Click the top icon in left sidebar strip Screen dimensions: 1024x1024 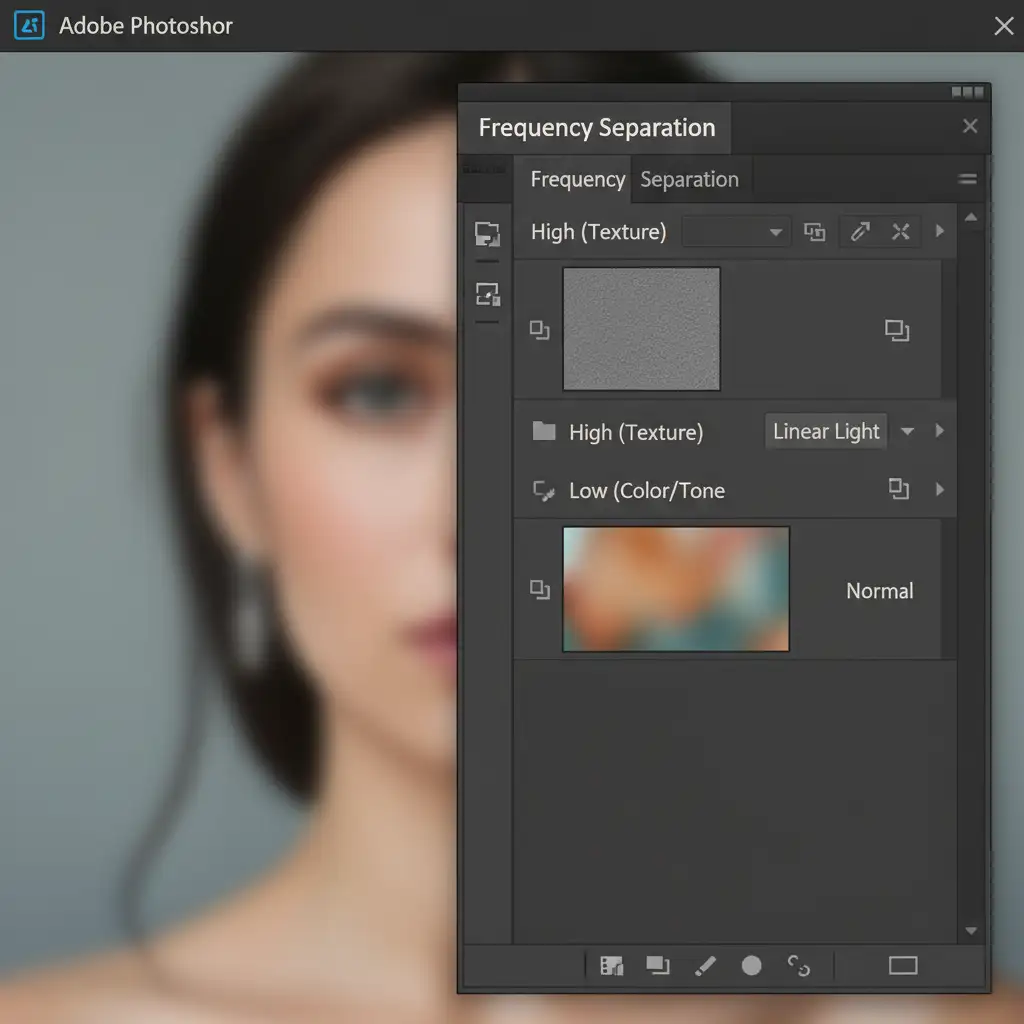click(487, 234)
